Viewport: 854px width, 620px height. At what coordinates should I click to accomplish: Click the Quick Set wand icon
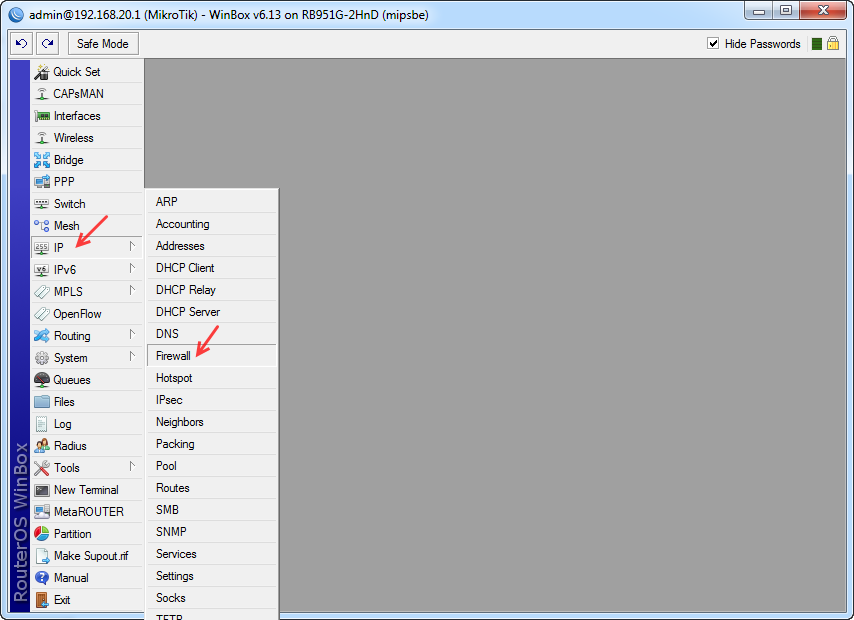coord(42,72)
